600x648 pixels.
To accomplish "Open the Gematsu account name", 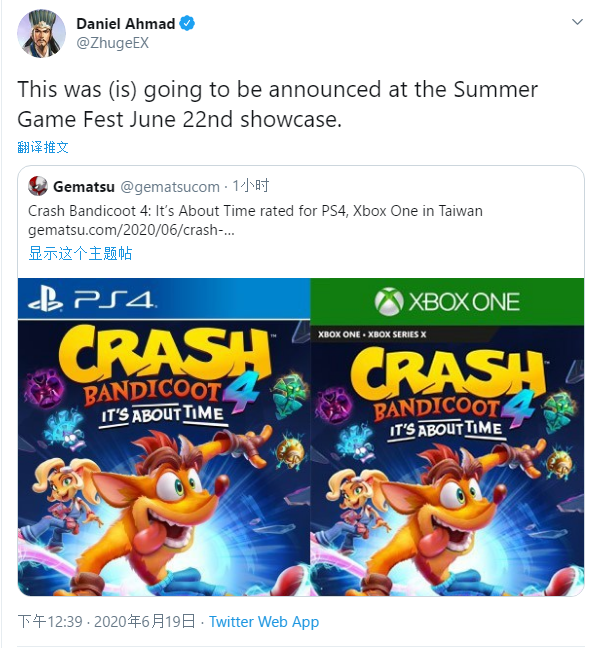I will click(x=84, y=187).
